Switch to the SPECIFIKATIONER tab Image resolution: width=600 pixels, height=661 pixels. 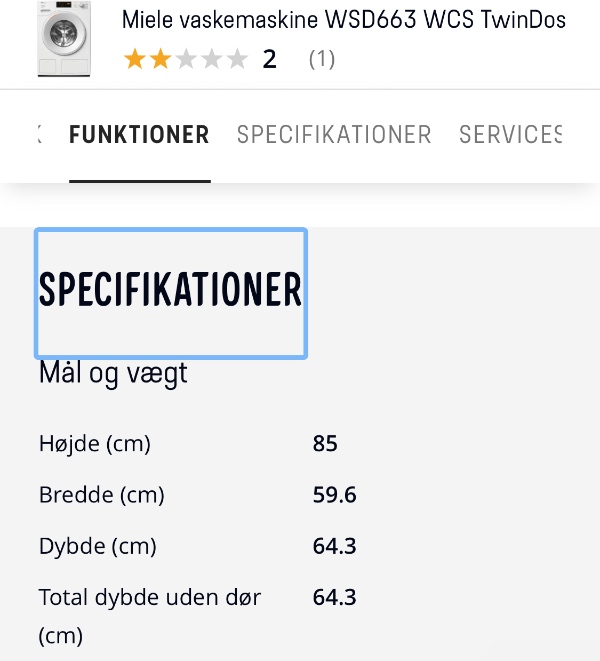tap(334, 135)
